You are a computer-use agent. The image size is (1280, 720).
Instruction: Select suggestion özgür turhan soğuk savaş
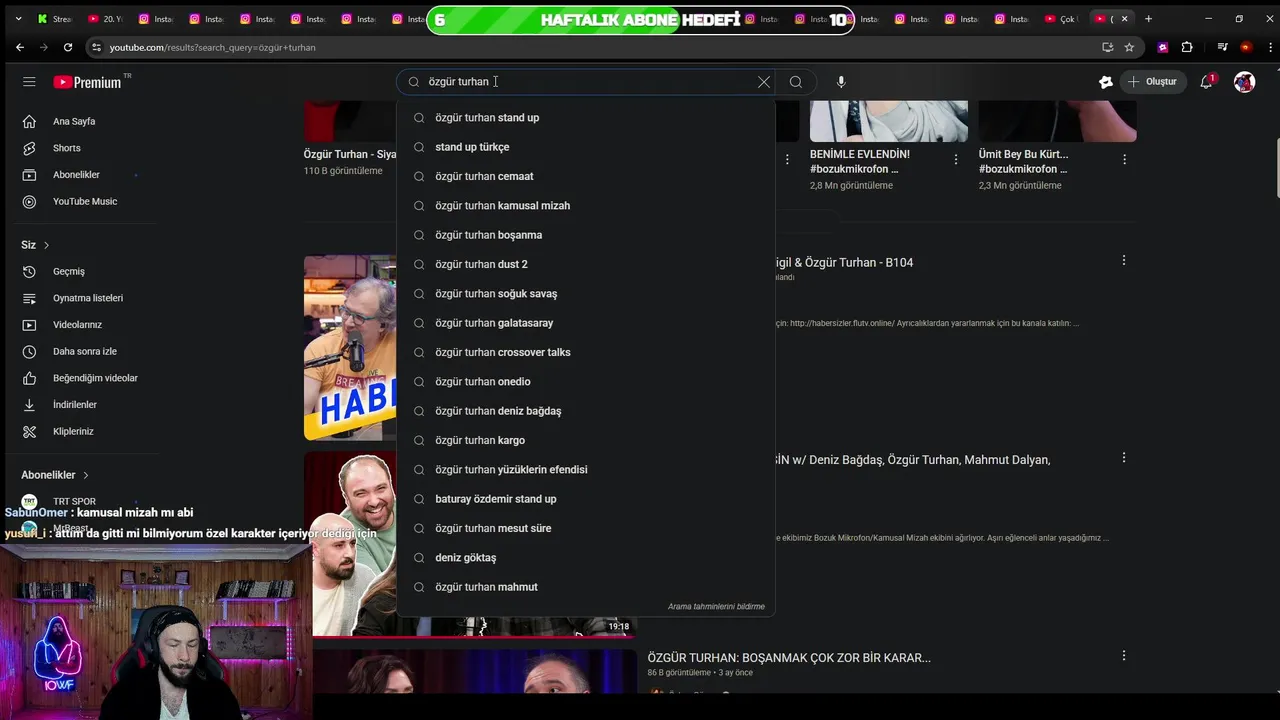coord(585,294)
